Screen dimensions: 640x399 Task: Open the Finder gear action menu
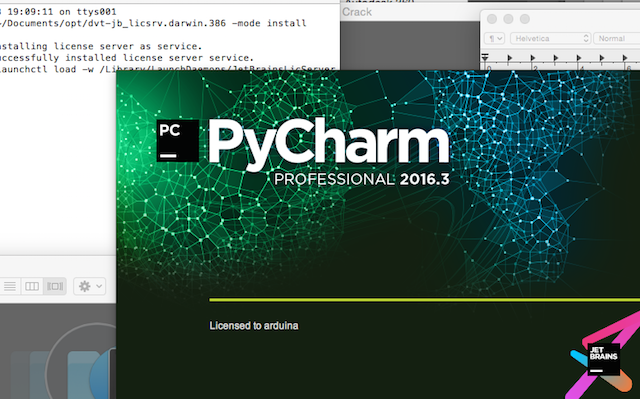tap(90, 286)
